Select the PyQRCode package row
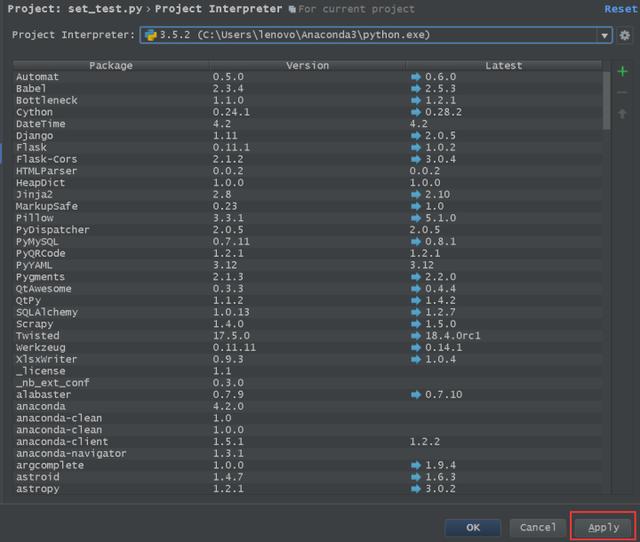The width and height of the screenshot is (640, 542). coord(308,253)
